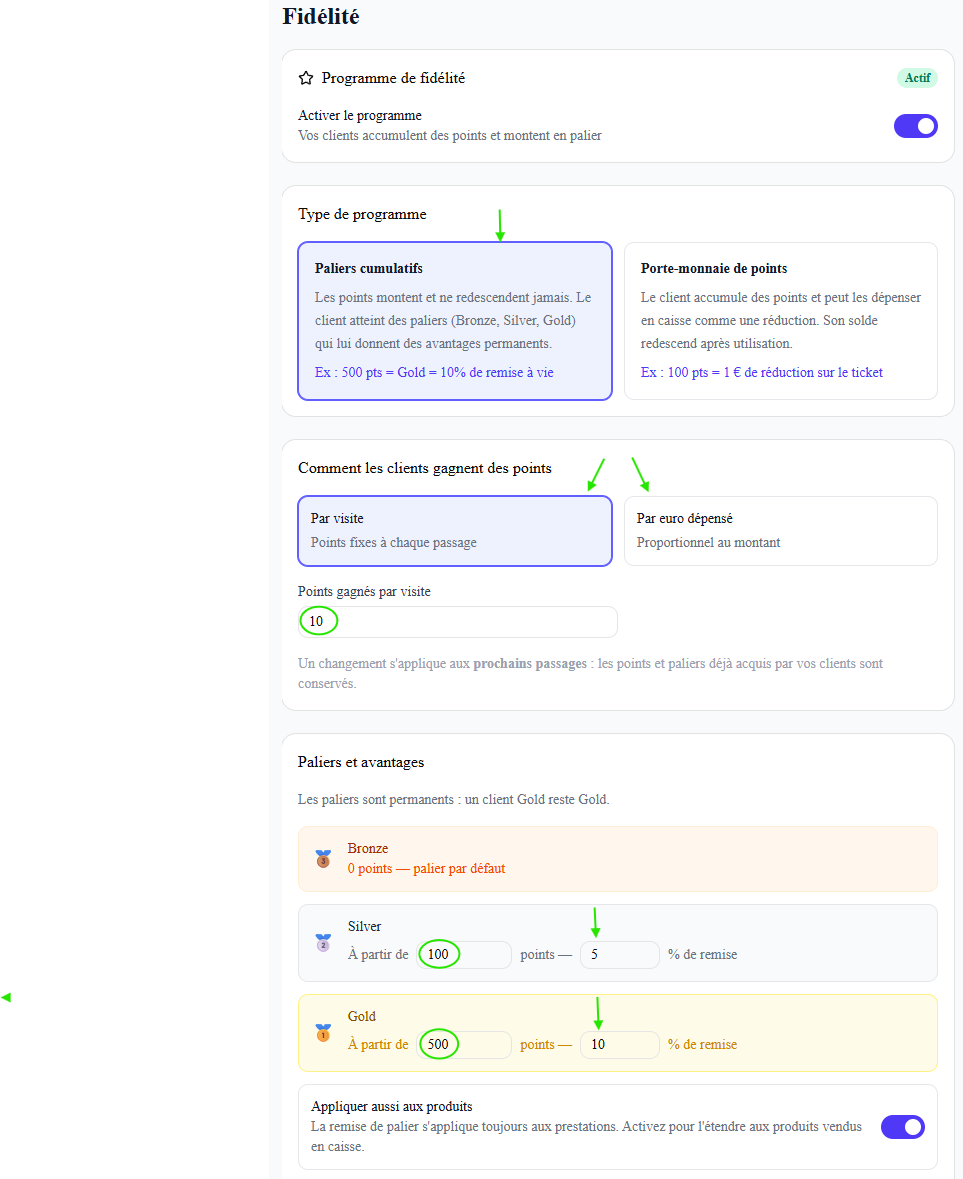Click the Gold medal icon

(x=323, y=1032)
